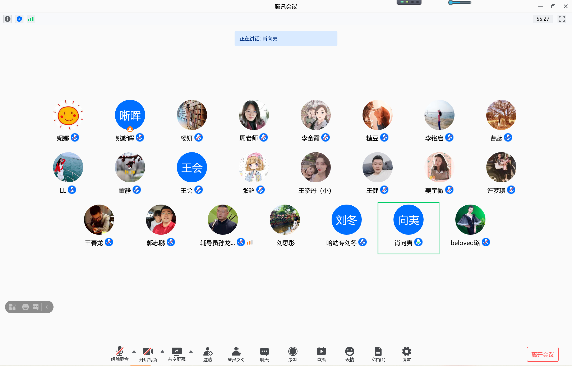The image size is (572, 366).
Task: Open the emoji reactions smiley icon
Action: pyautogui.click(x=349, y=353)
